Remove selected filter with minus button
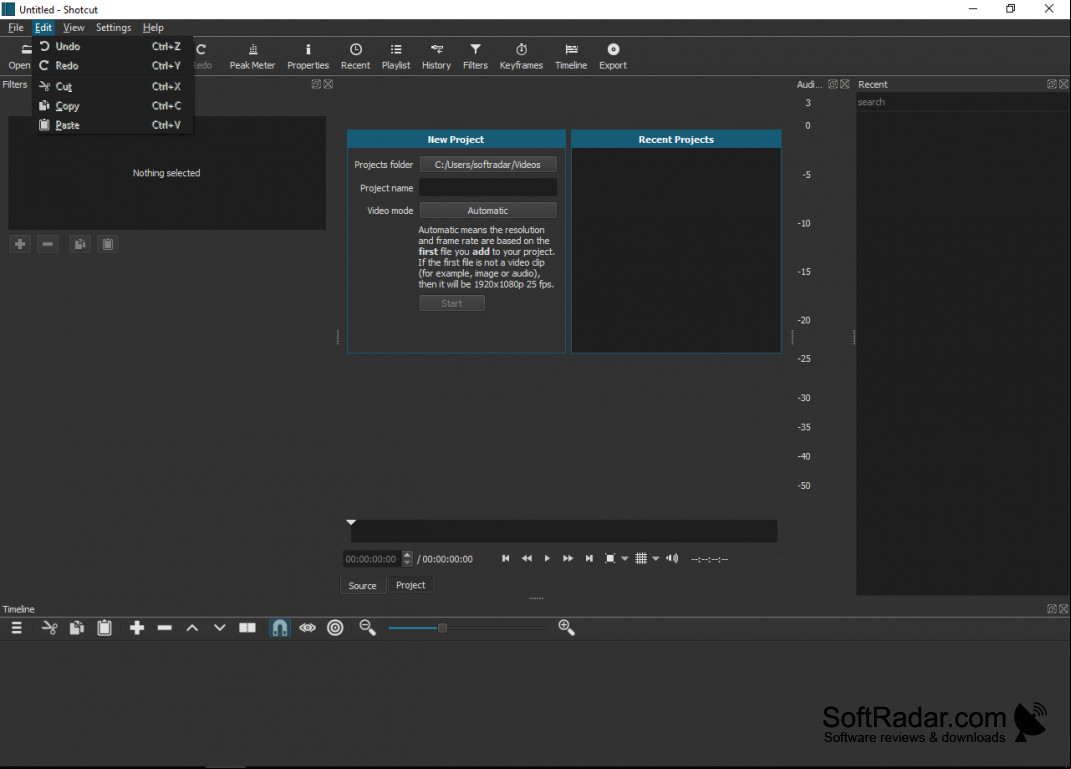The height and width of the screenshot is (769, 1071). point(47,244)
